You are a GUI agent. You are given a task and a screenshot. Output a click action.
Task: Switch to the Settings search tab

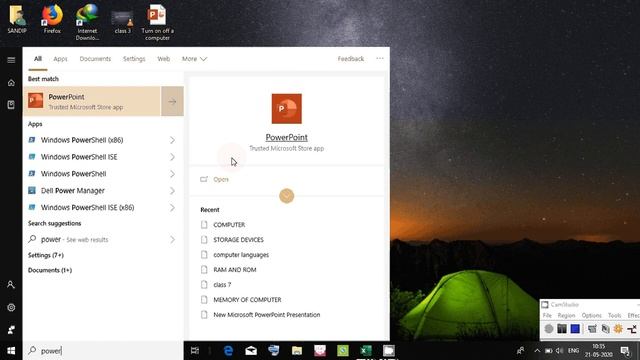134,59
